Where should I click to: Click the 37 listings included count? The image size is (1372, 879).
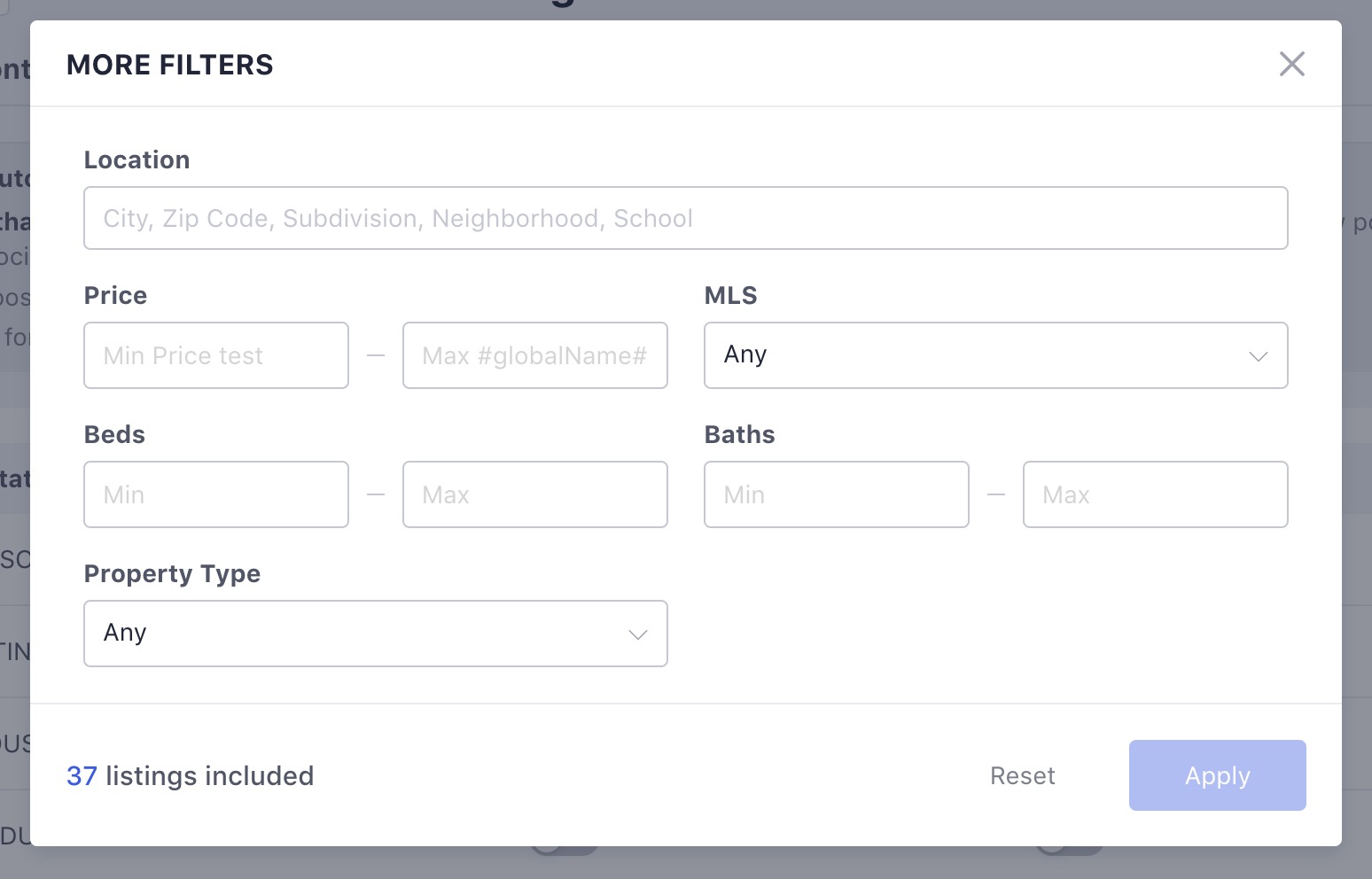190,775
